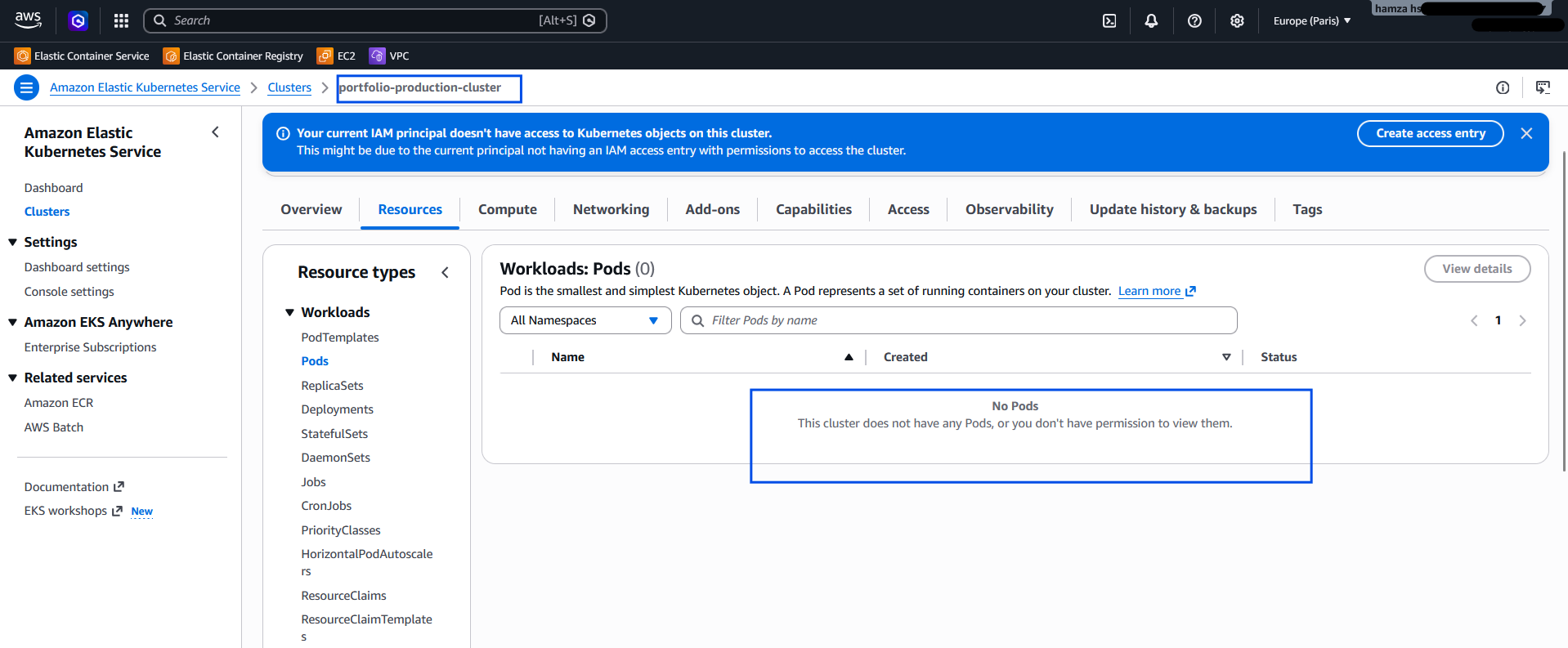
Task: Open AWS Batch related service
Action: 54,427
